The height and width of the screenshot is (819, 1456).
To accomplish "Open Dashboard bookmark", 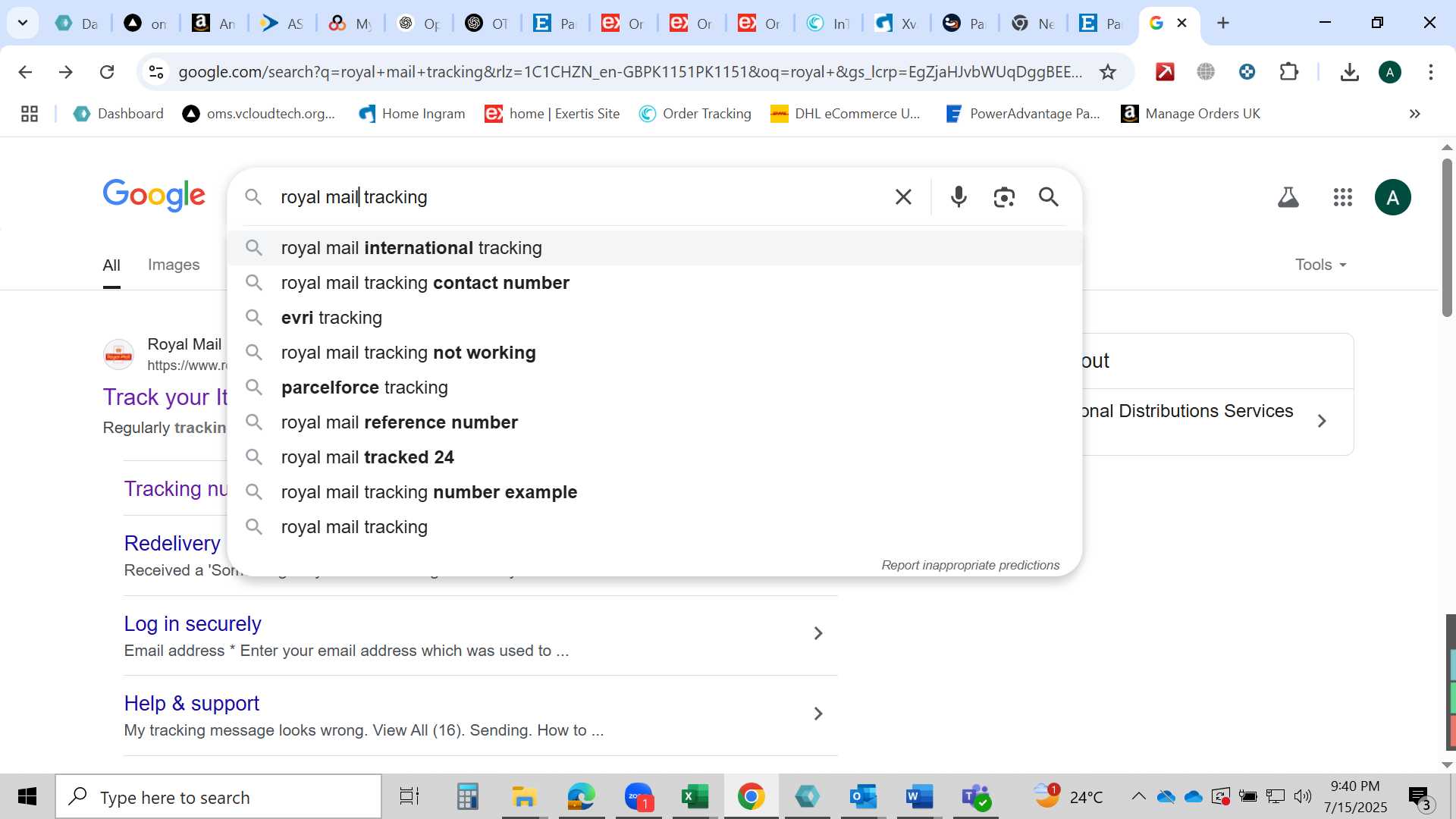I will click(x=118, y=114).
